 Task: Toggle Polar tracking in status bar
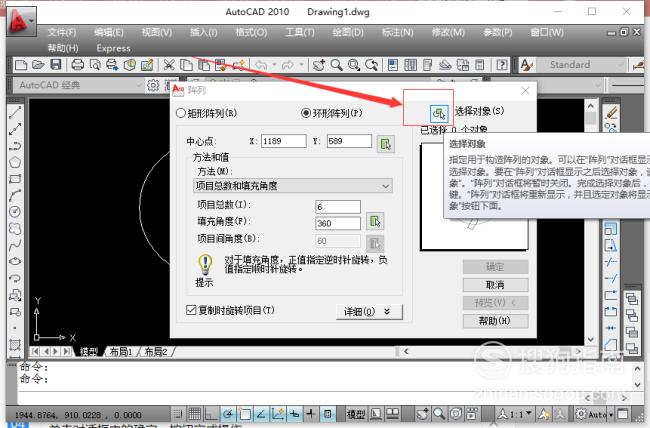(x=228, y=413)
